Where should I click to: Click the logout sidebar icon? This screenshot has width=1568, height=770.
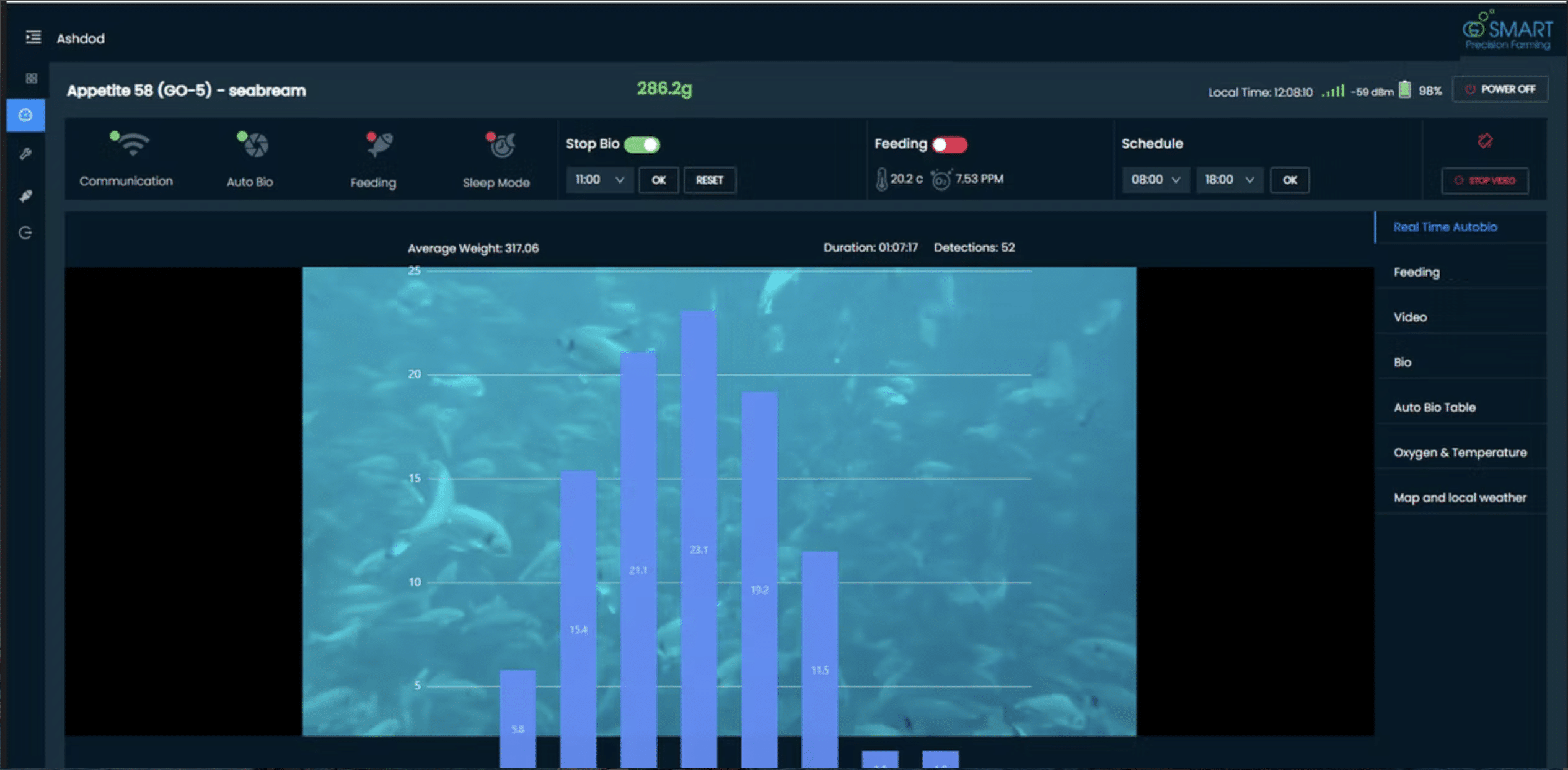25,233
